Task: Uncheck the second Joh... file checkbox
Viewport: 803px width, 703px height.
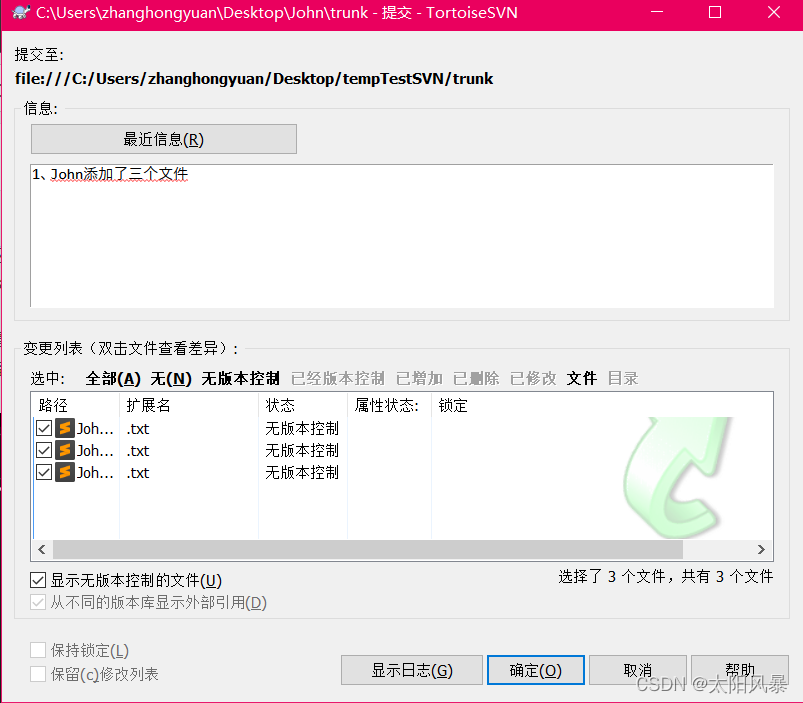Action: pyautogui.click(x=44, y=450)
